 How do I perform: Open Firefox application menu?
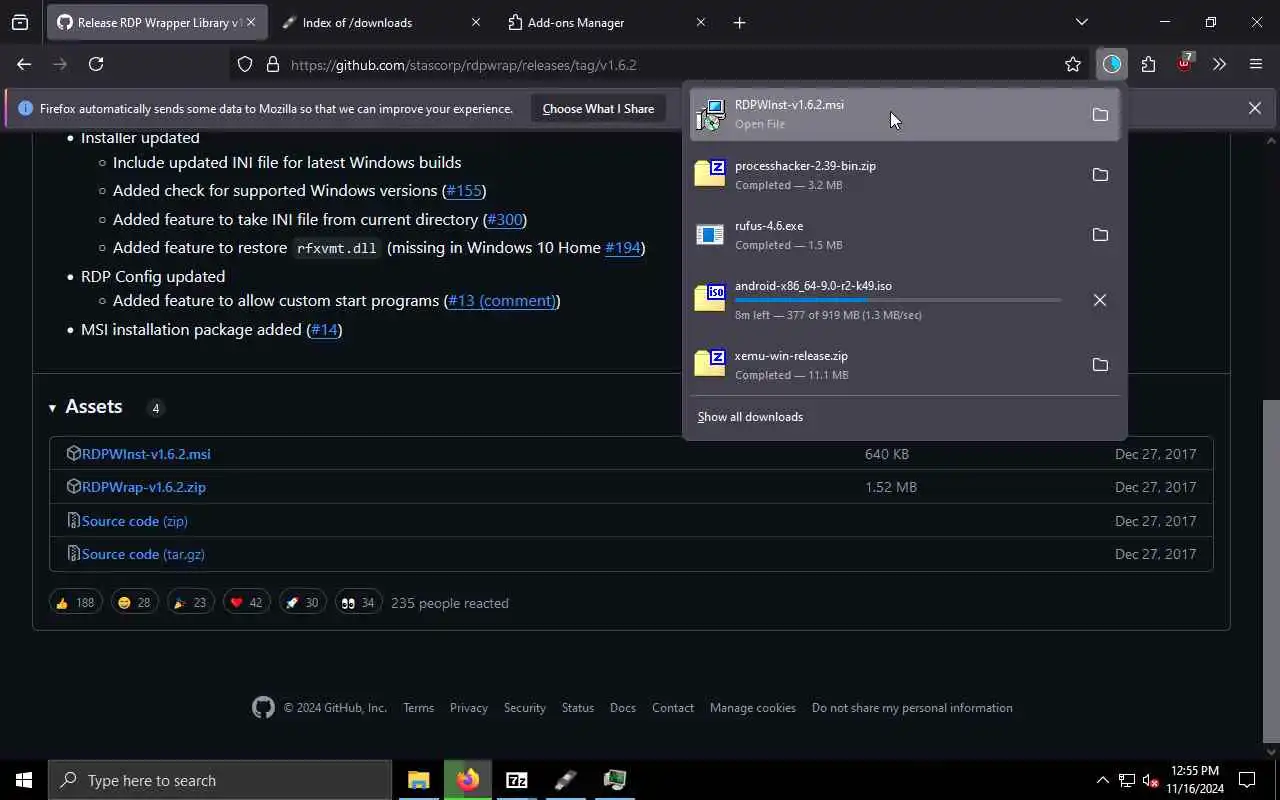pos(1256,64)
